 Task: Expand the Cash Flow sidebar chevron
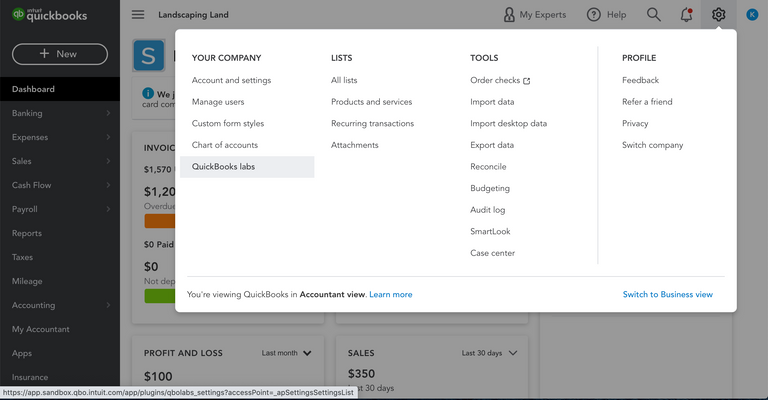coord(108,185)
